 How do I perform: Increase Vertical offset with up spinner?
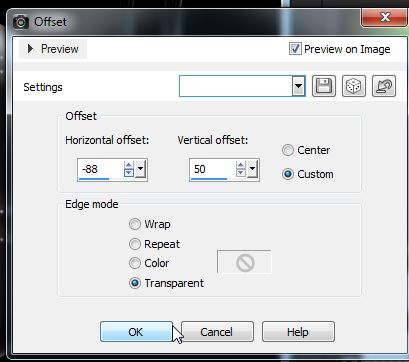pos(240,165)
